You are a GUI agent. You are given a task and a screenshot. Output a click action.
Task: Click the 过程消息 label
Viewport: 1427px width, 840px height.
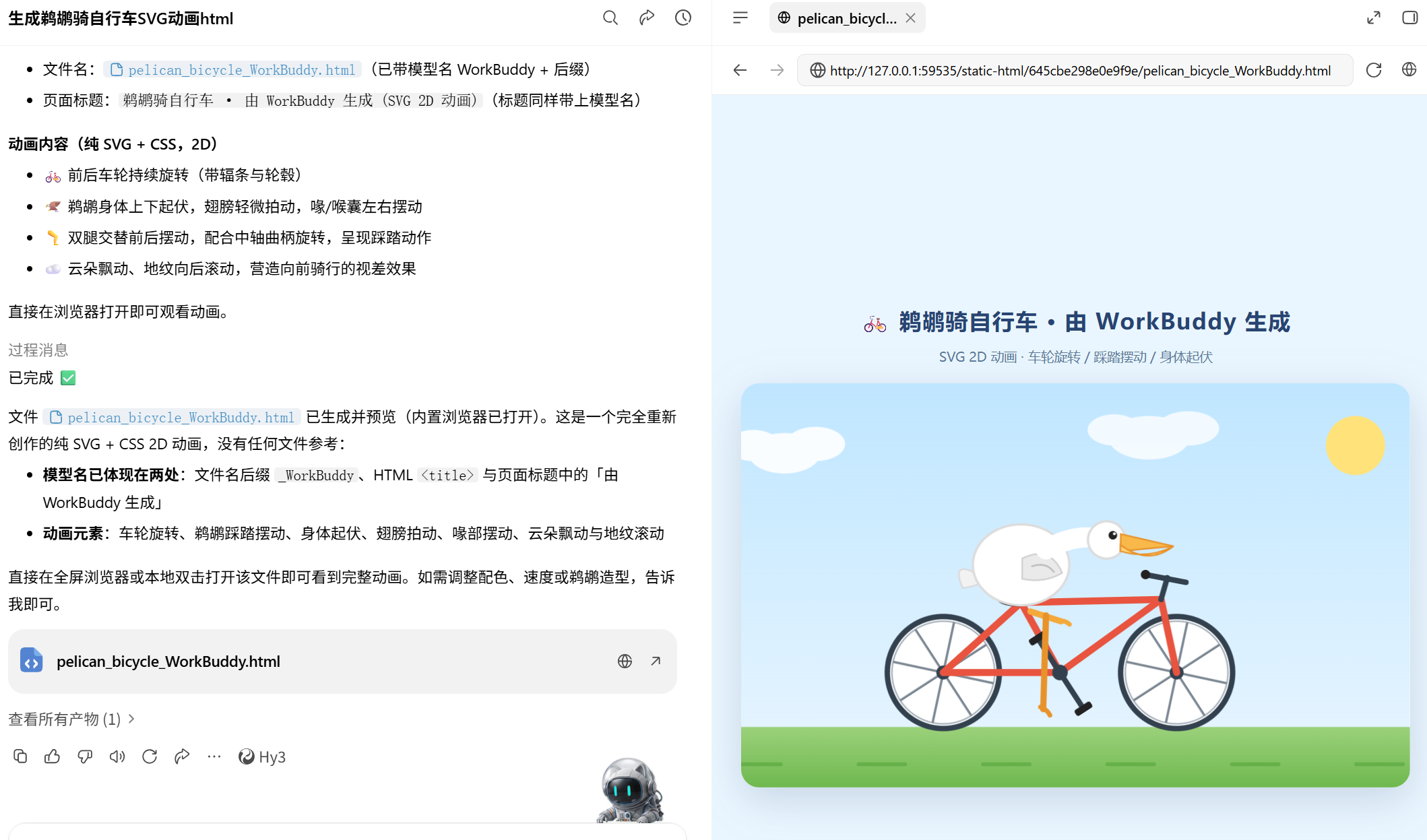(x=38, y=350)
